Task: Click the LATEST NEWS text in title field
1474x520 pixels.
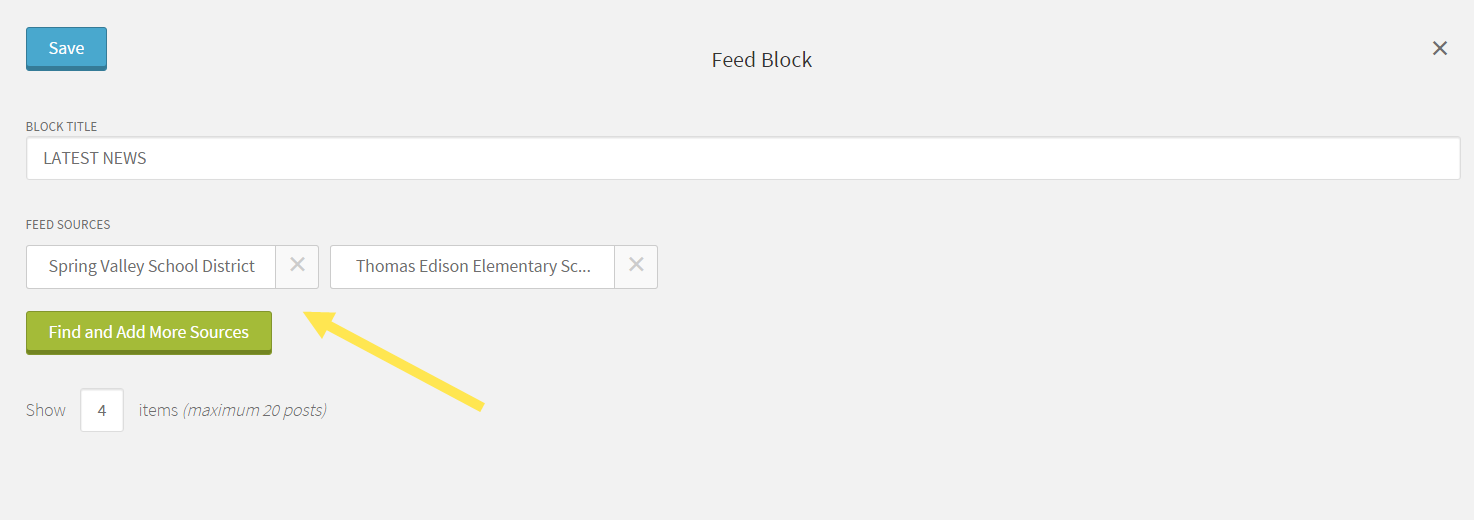Action: (x=95, y=159)
